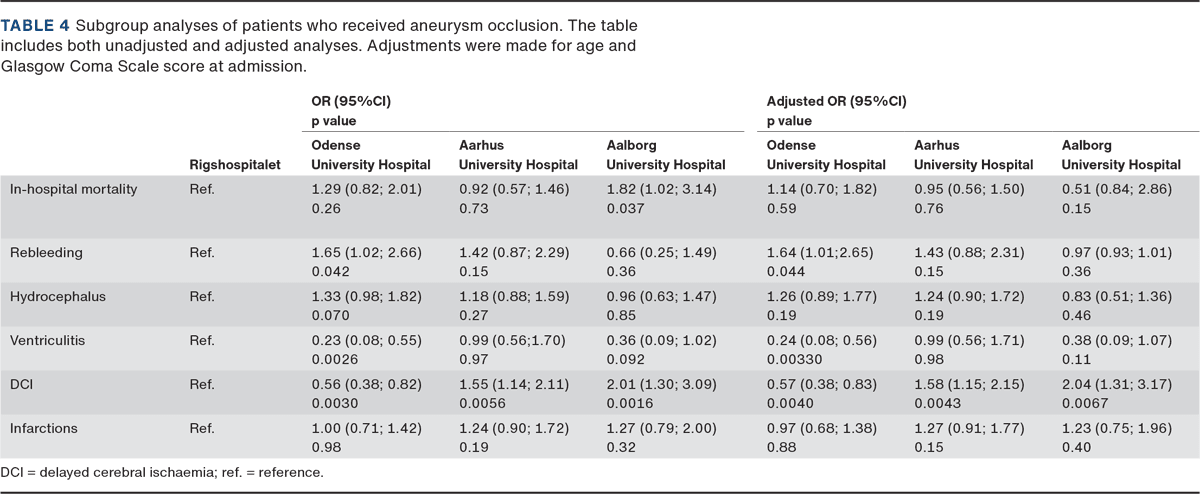Click the Ref. cell in the Ventriculitis row
1200x494 pixels.
(x=202, y=341)
